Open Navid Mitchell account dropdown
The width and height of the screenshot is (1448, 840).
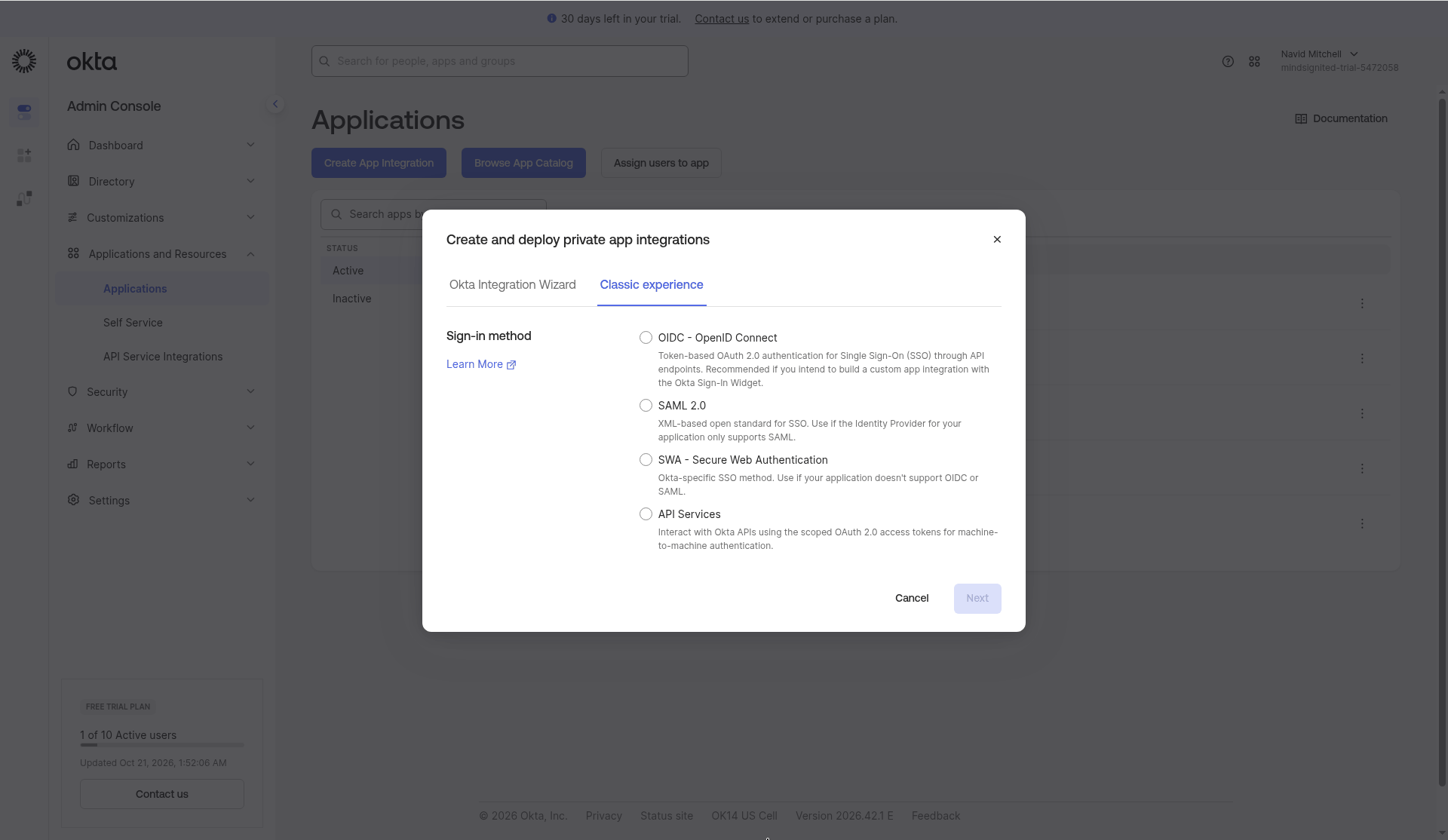[x=1339, y=61]
